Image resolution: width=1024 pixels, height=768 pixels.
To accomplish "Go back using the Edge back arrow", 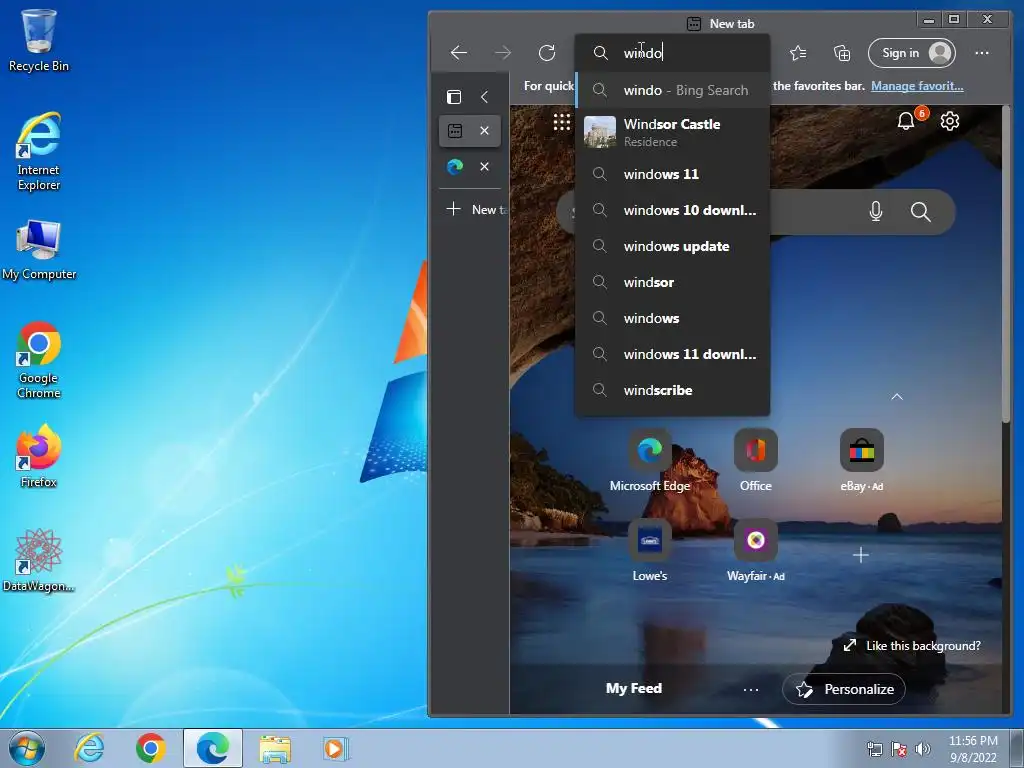I will [459, 53].
